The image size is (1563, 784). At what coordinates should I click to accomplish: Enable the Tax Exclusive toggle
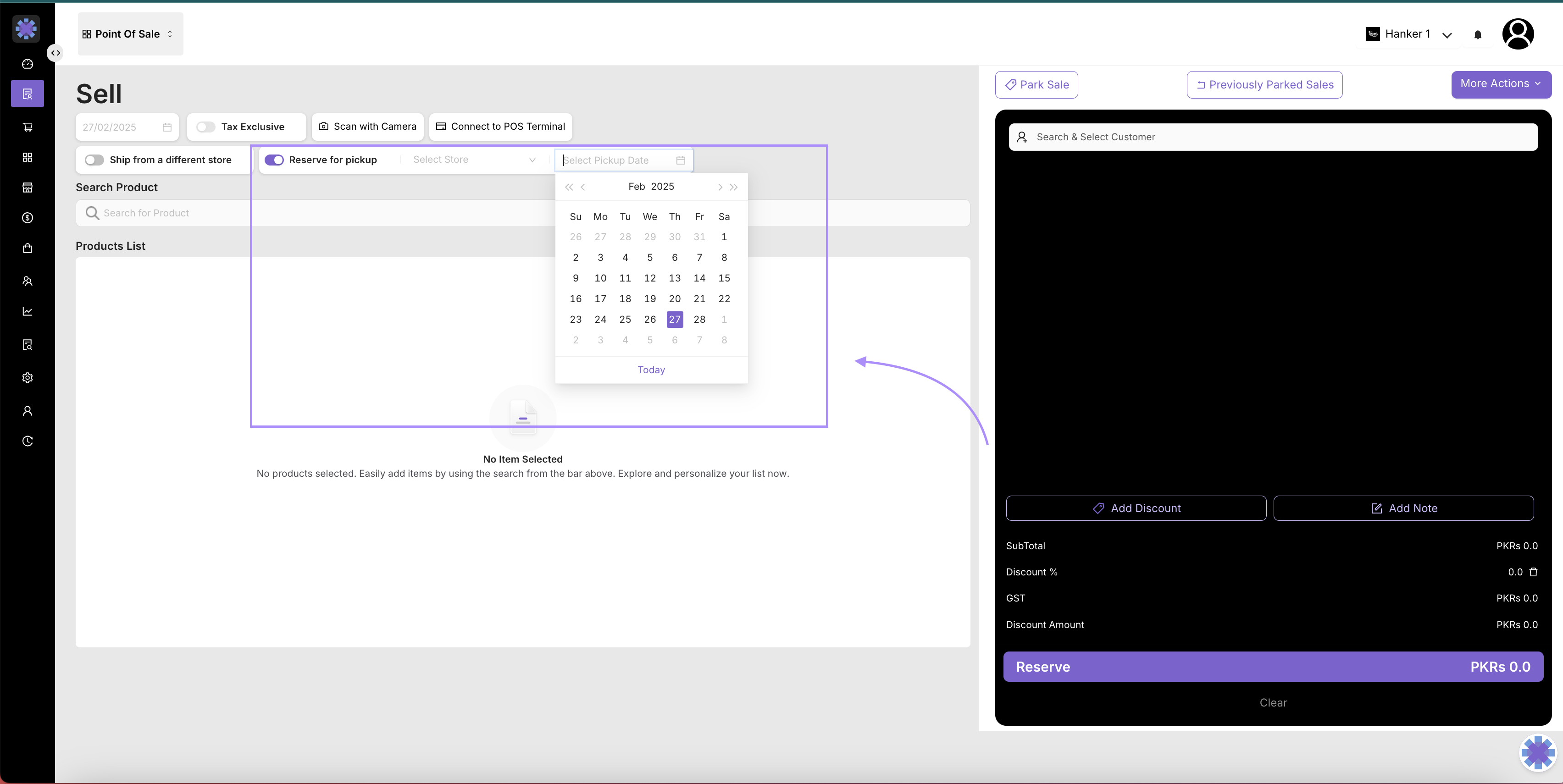click(x=205, y=127)
